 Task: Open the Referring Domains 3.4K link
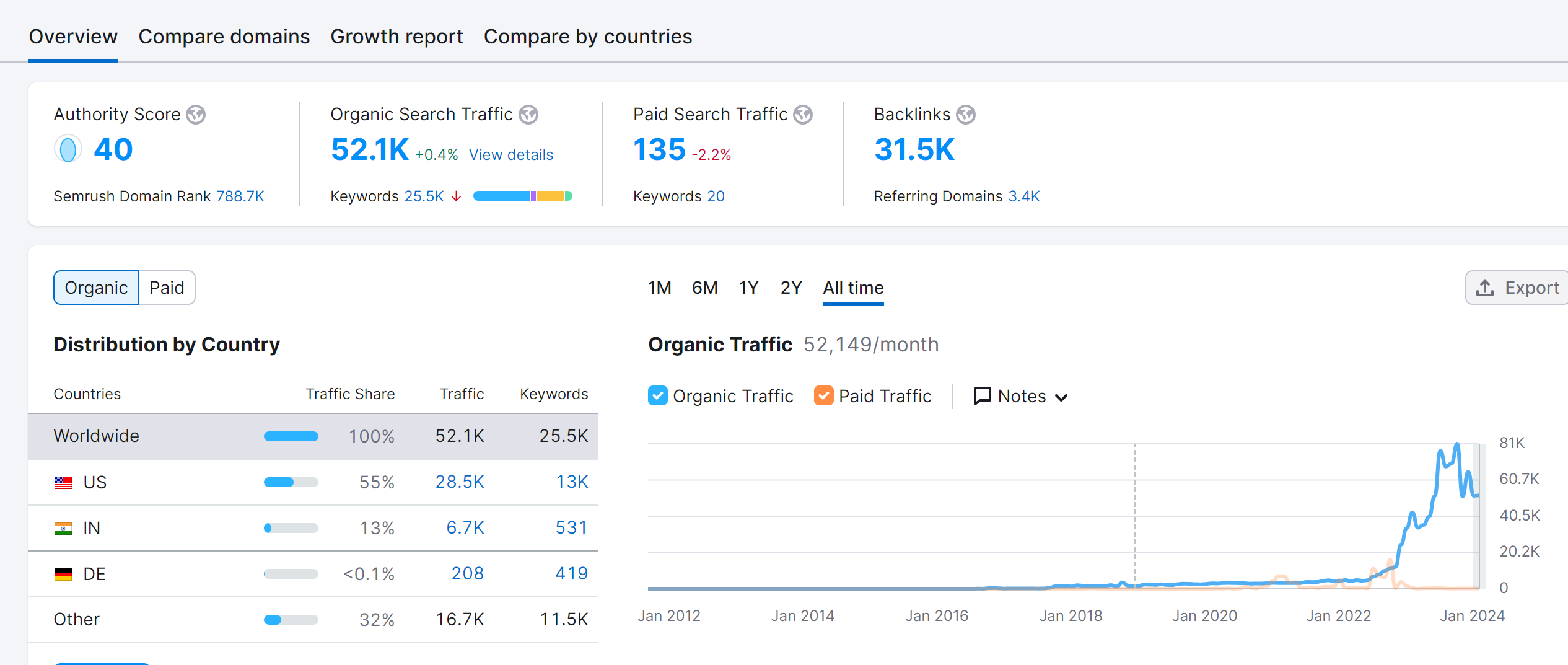(1024, 196)
